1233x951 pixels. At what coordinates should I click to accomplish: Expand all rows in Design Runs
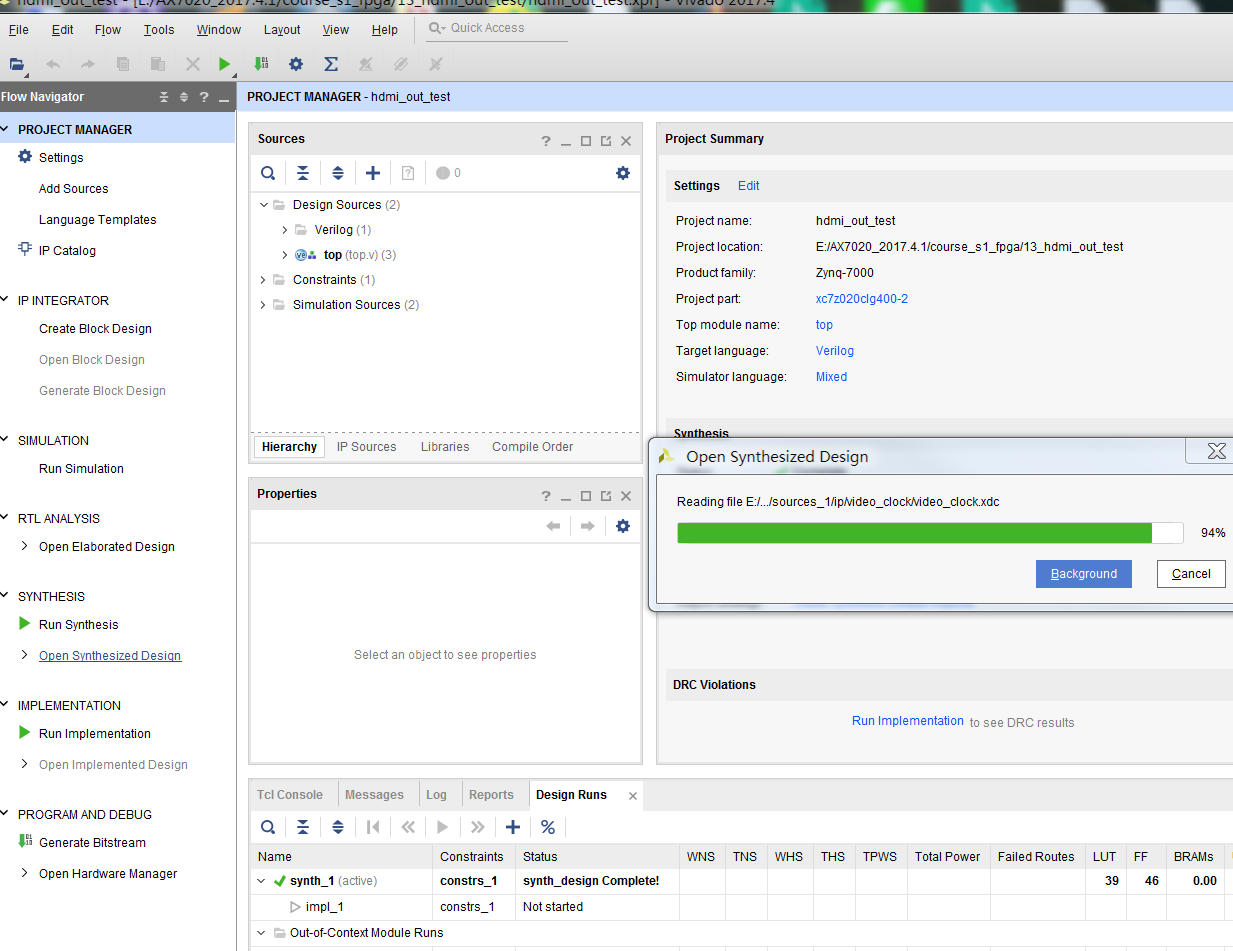(x=338, y=827)
